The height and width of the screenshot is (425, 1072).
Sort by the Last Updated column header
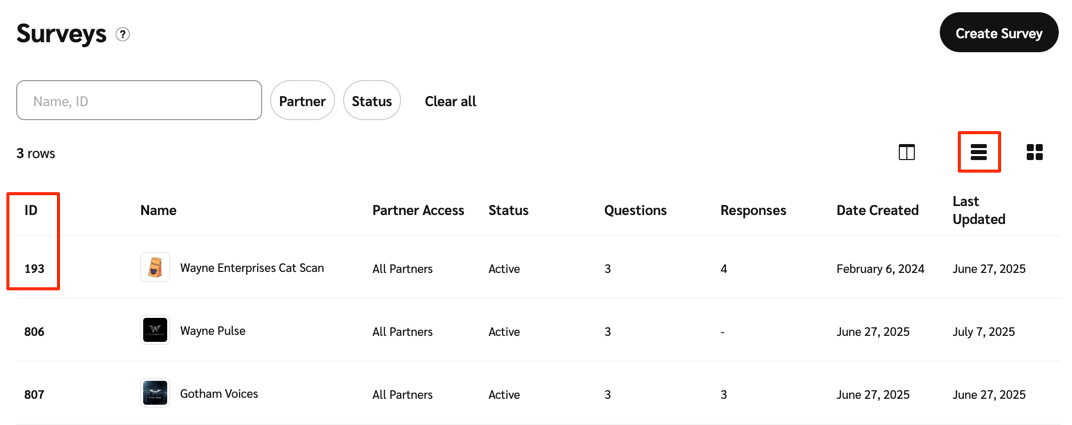tap(978, 210)
